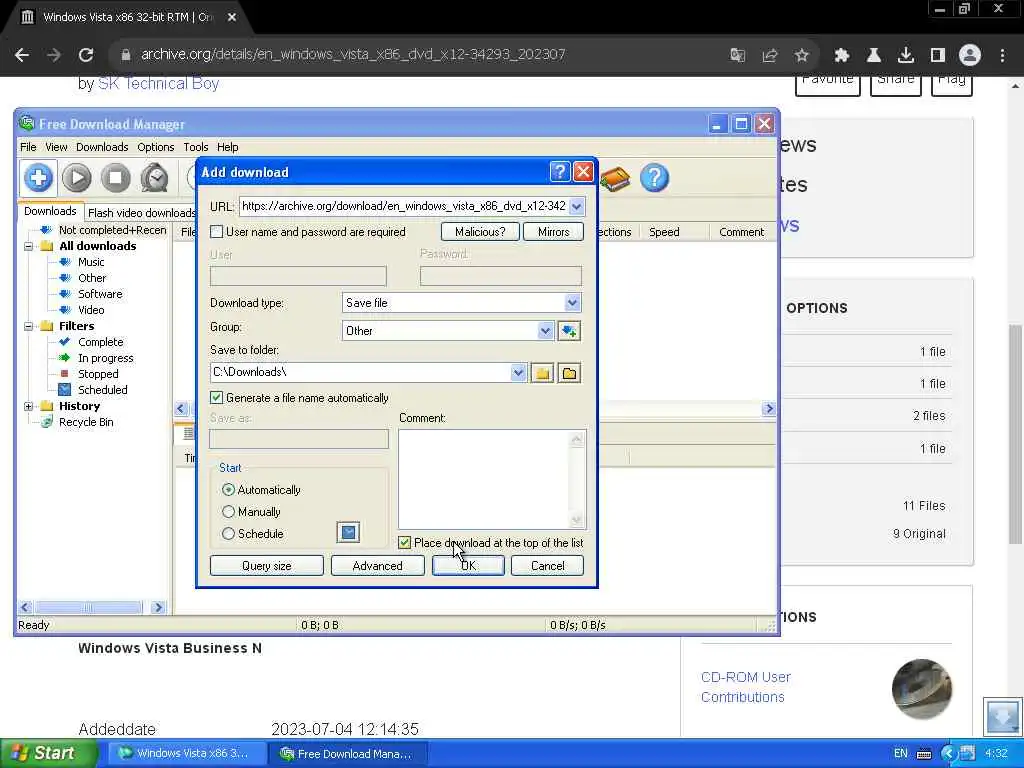Select the Recycle Bin tree item
Image resolution: width=1024 pixels, height=768 pixels.
(86, 422)
